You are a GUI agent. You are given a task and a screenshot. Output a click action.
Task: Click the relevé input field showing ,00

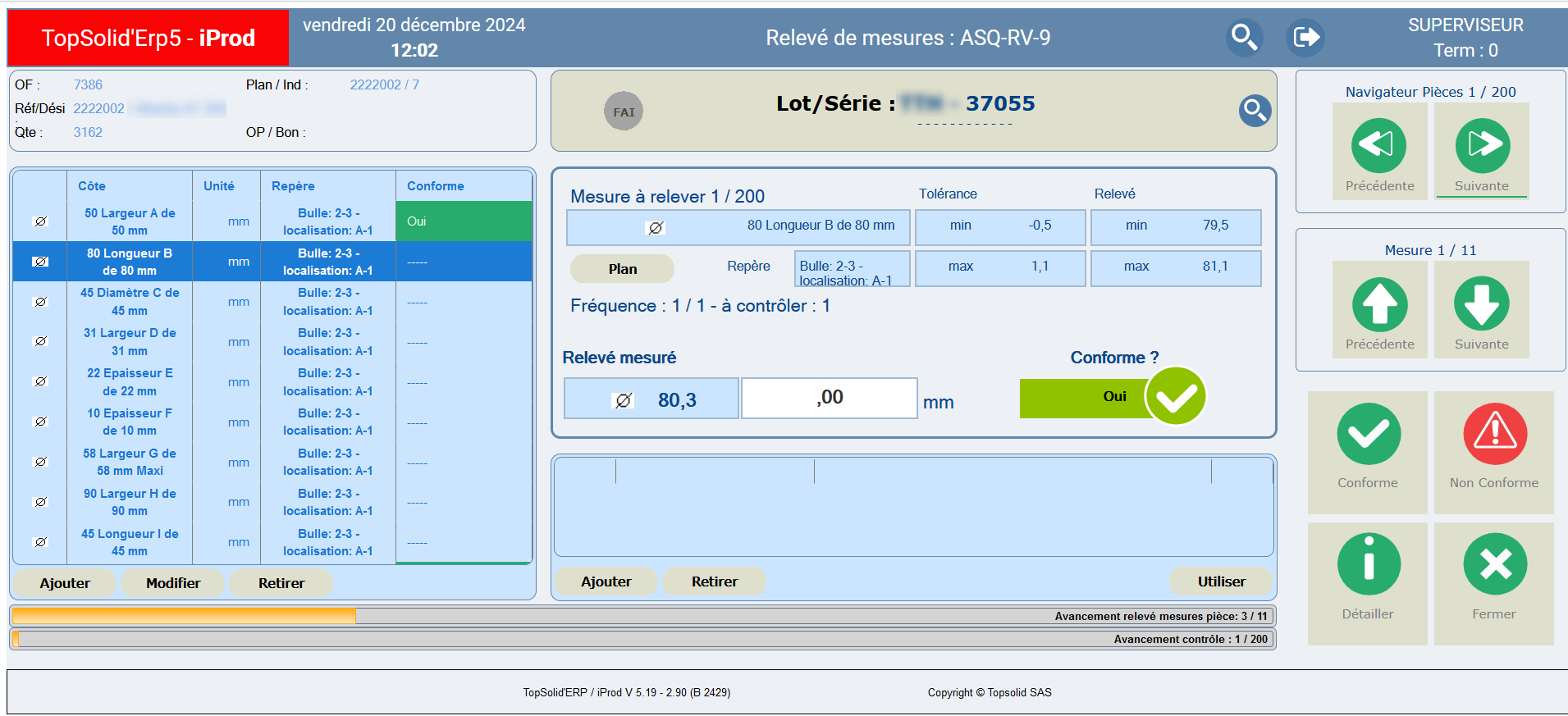pos(830,398)
